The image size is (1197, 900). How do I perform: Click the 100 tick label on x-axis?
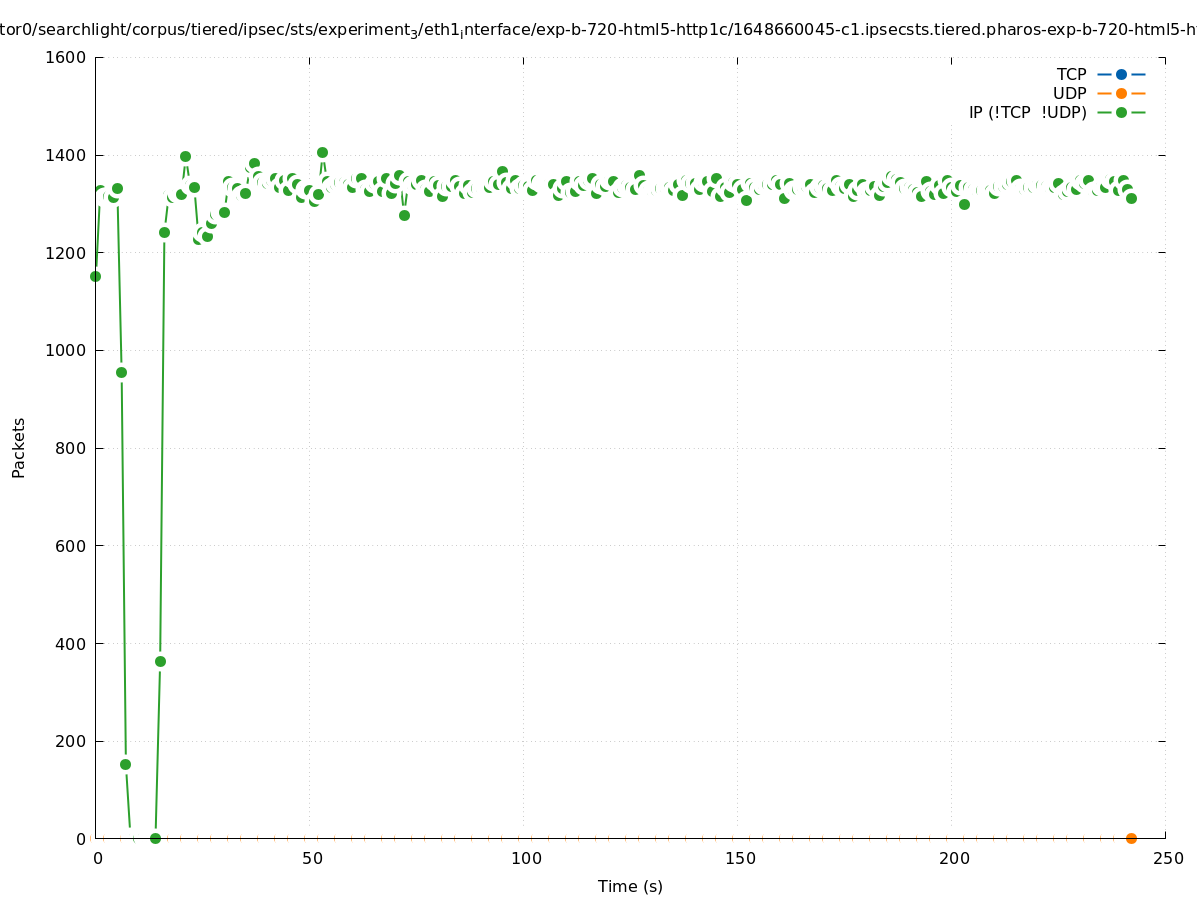(526, 858)
